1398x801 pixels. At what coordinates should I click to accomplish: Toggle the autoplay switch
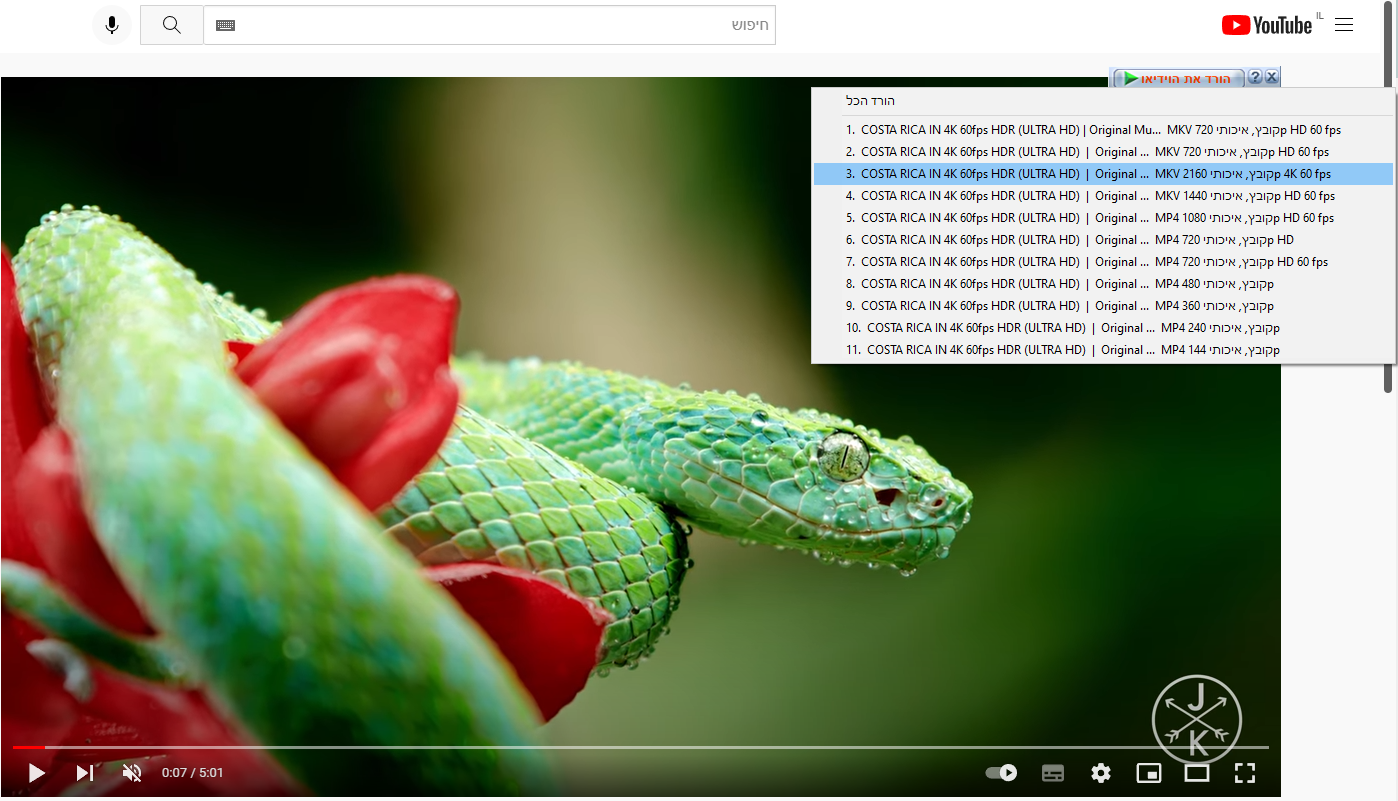(1001, 773)
